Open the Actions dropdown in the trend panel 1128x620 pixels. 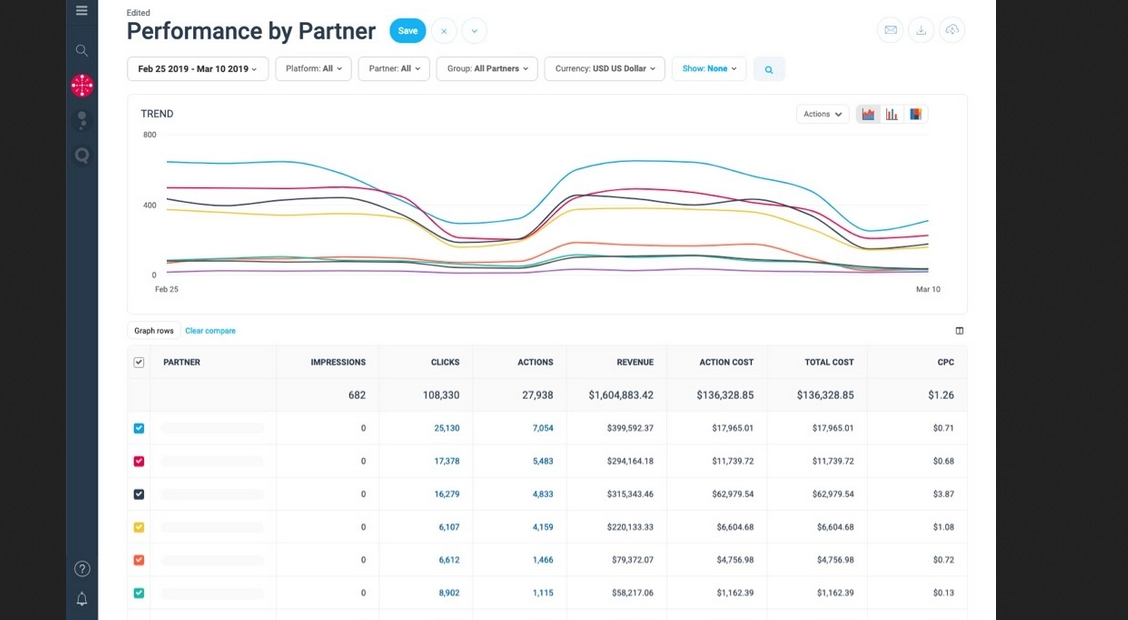822,114
